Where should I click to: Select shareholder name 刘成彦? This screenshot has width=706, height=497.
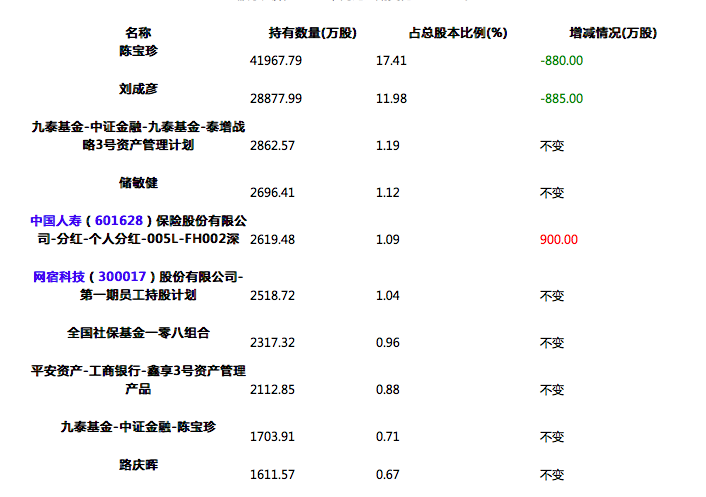tap(138, 89)
